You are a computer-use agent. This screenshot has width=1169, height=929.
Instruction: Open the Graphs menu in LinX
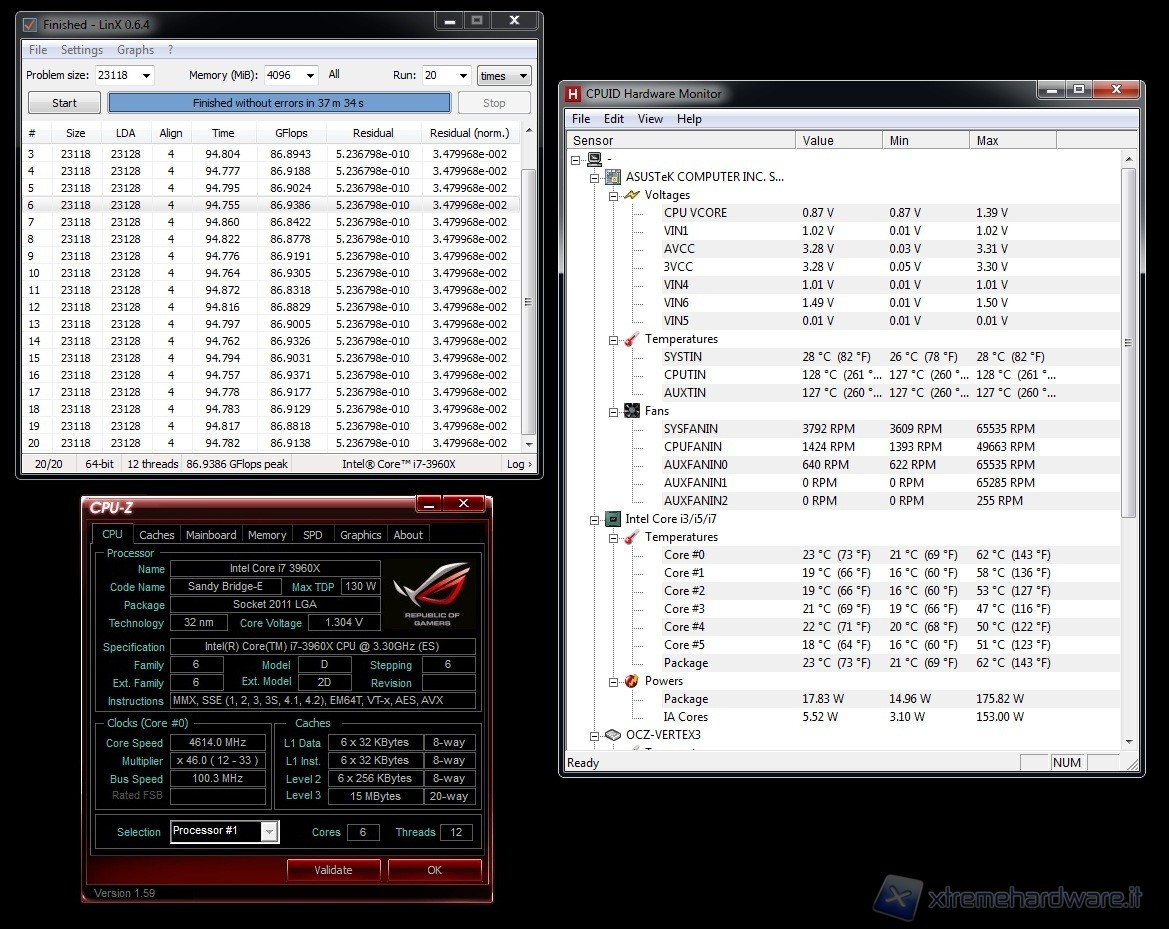click(135, 50)
